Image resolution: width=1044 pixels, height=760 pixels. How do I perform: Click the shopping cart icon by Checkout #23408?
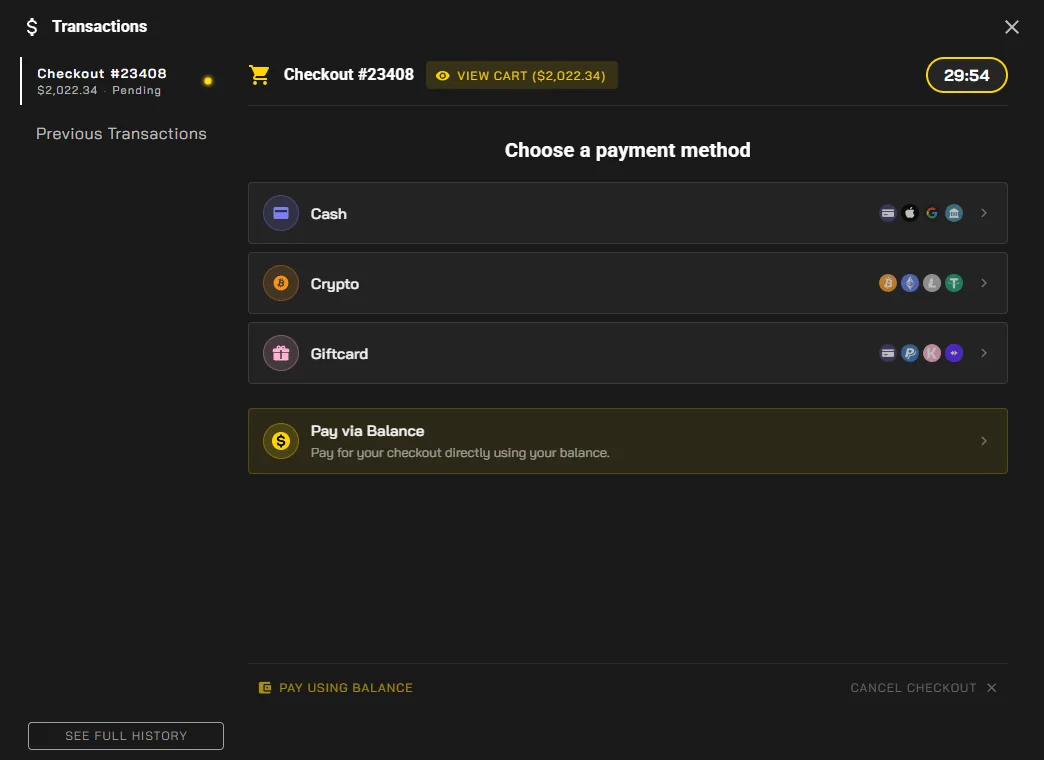(x=259, y=75)
